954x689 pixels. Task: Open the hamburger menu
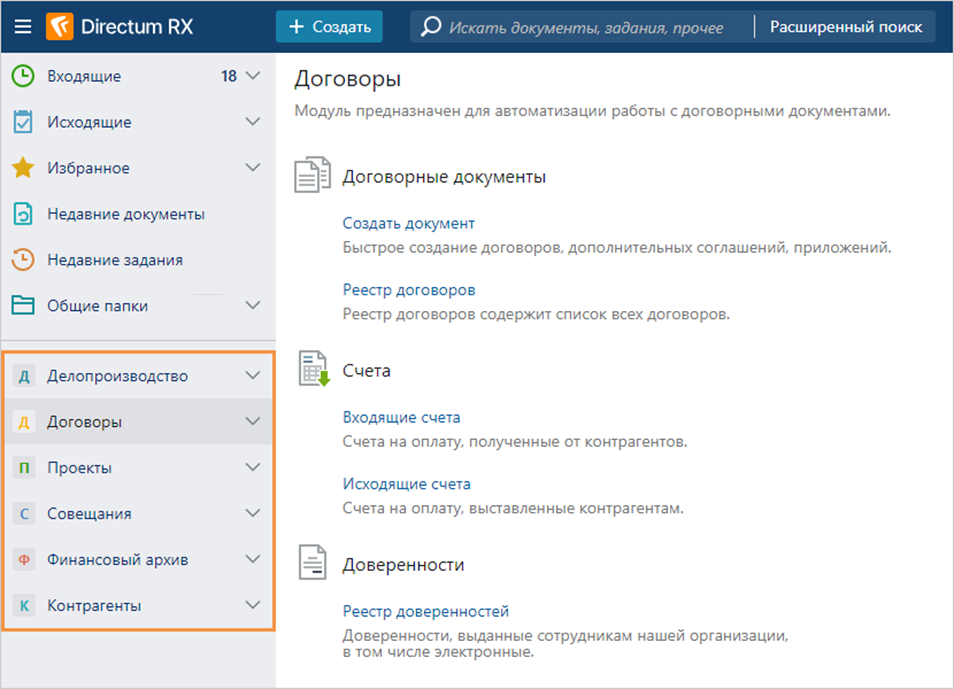(23, 27)
